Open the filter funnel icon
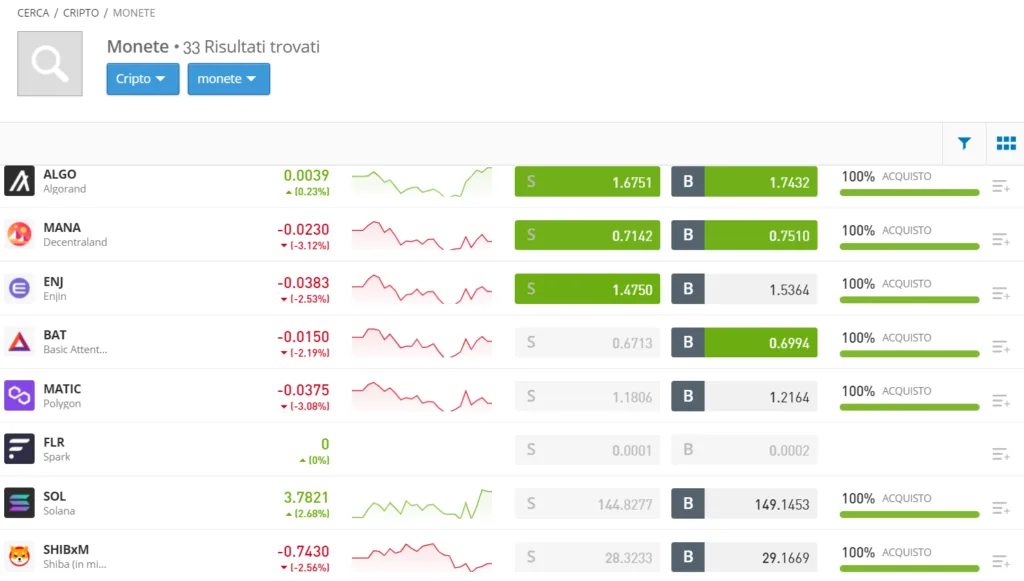Image resolution: width=1024 pixels, height=581 pixels. click(x=964, y=143)
